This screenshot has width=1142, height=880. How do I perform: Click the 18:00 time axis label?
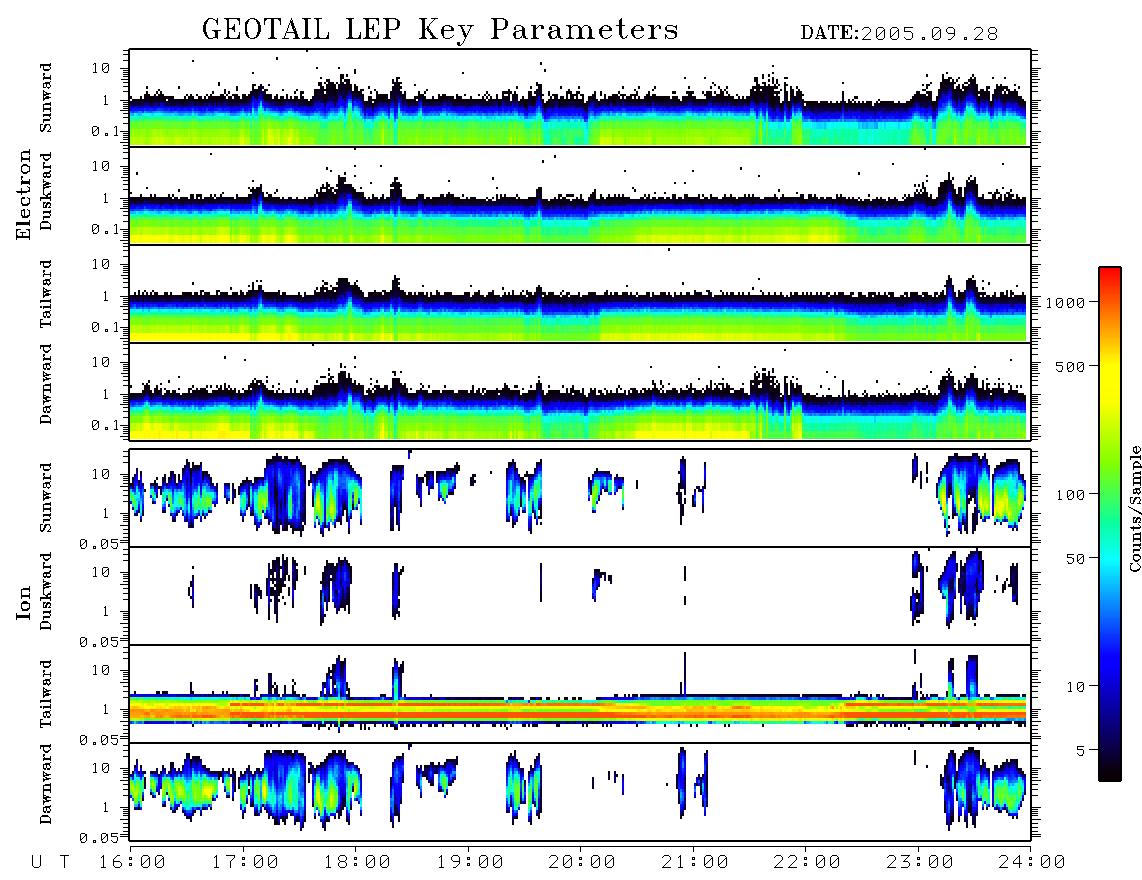tap(358, 862)
